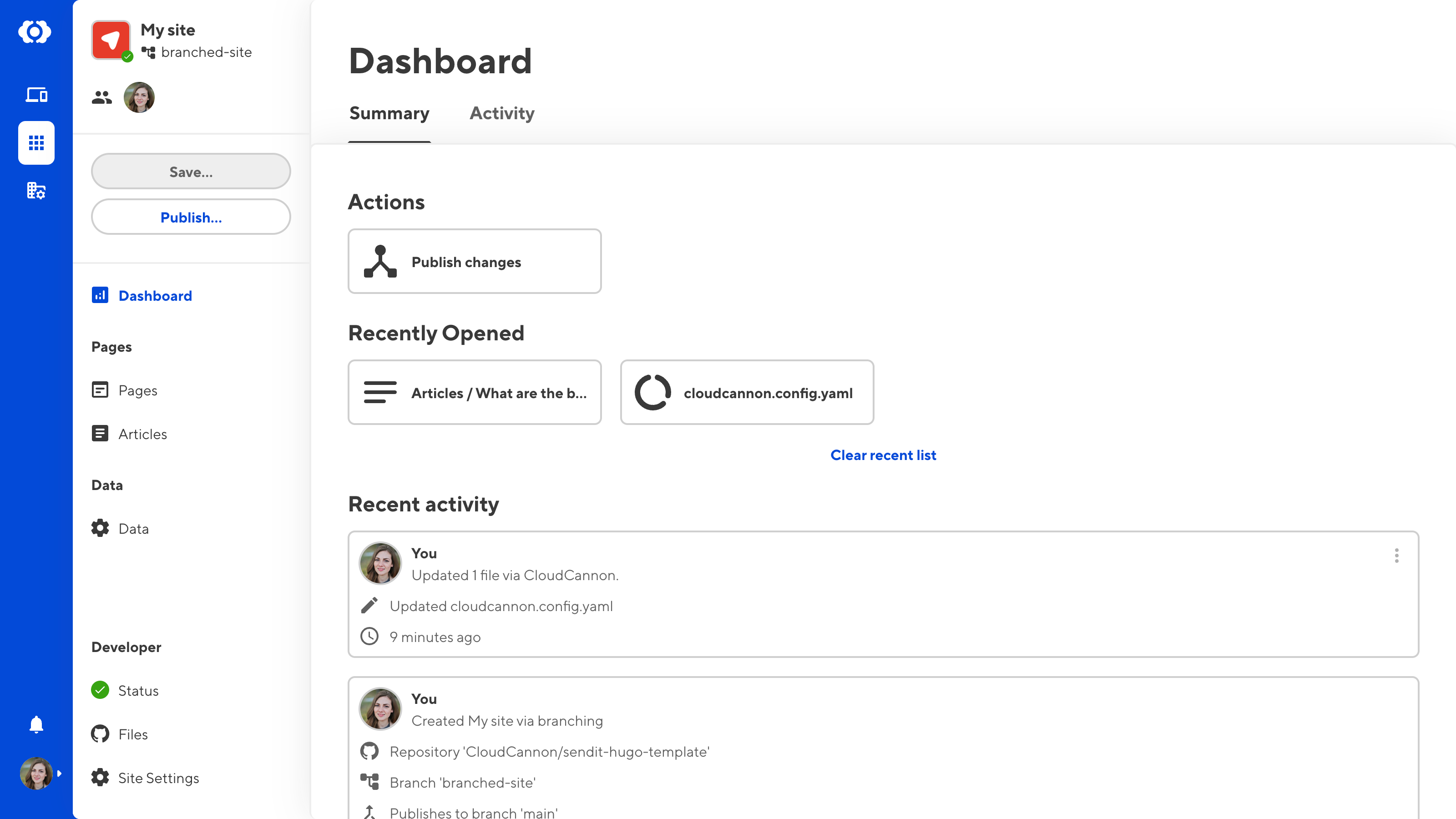Expand Site Settings in sidebar
Screen dimensions: 1456x819
pyautogui.click(x=159, y=777)
